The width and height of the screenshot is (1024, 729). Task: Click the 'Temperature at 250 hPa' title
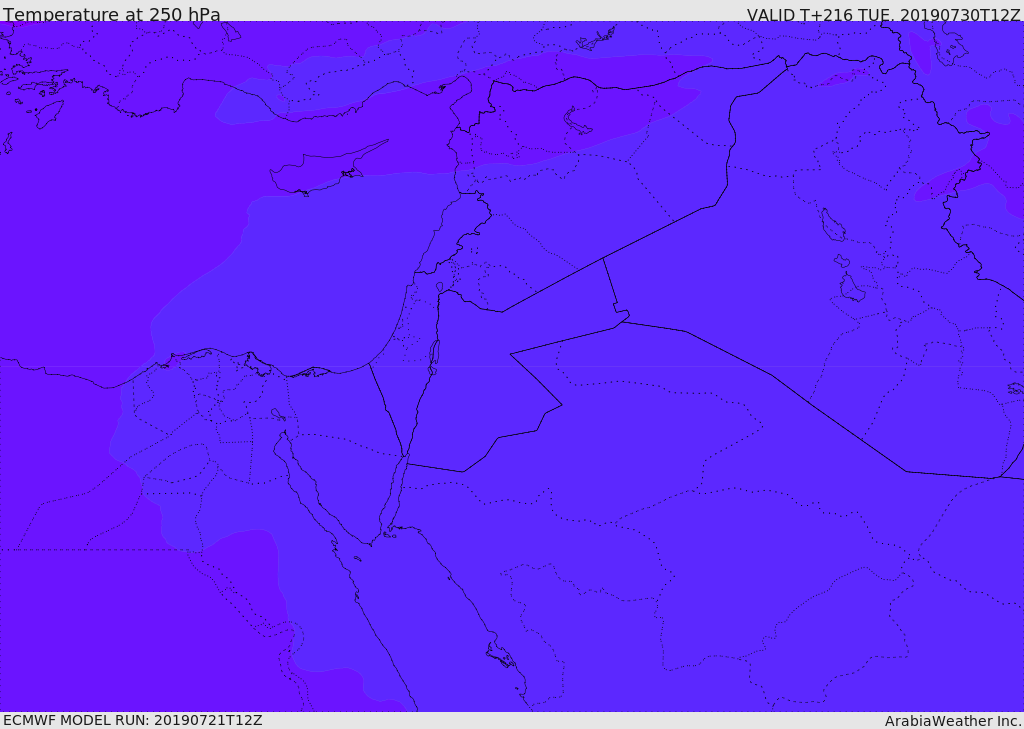click(112, 14)
